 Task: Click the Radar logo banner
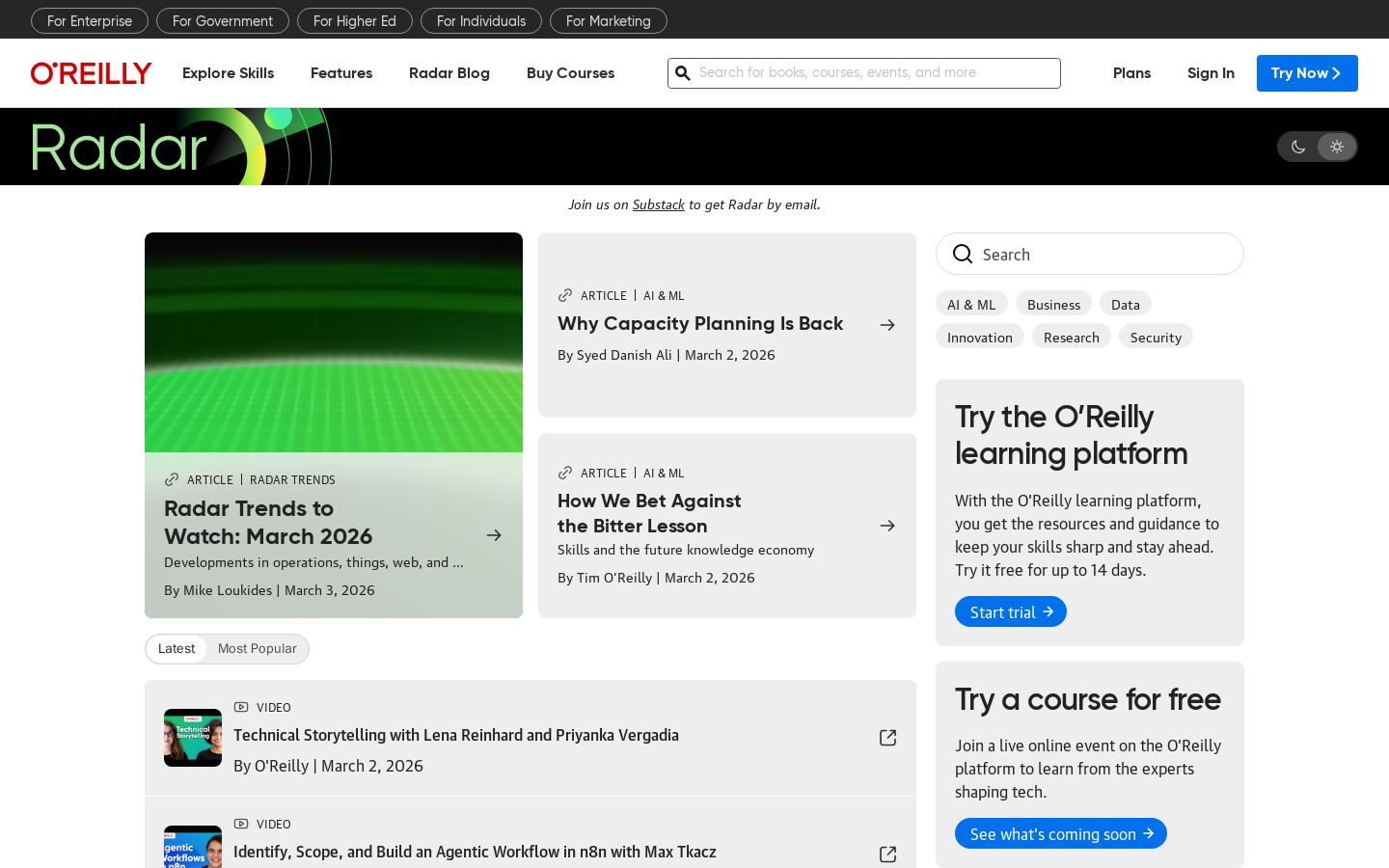click(x=181, y=147)
